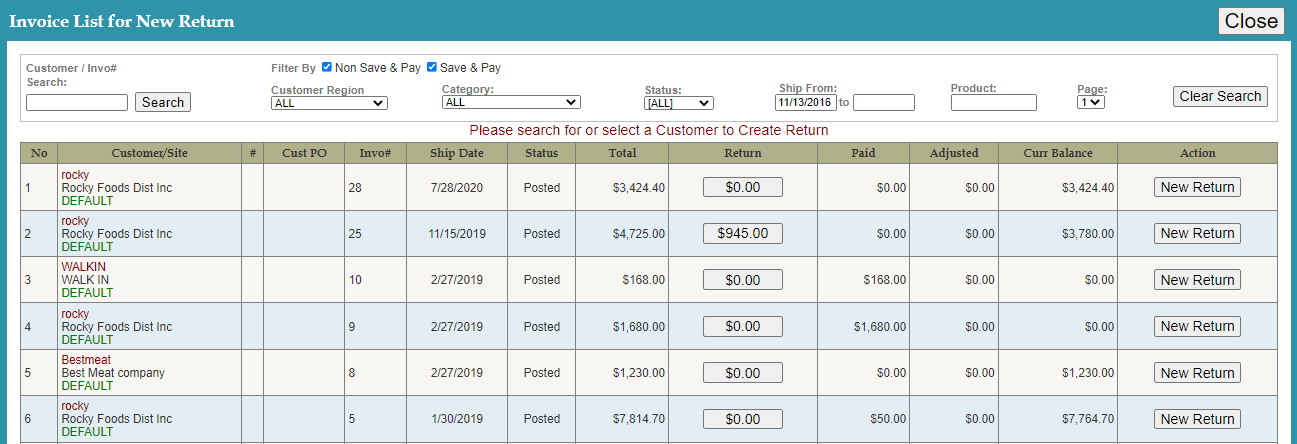Image resolution: width=1297 pixels, height=444 pixels.
Task: Toggle the Non Save & Pay checkbox
Action: [x=327, y=68]
